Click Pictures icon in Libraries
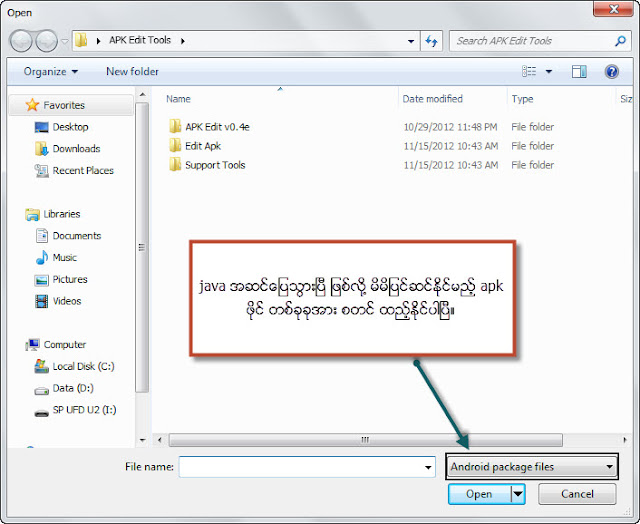The width and height of the screenshot is (640, 524). pyautogui.click(x=42, y=280)
